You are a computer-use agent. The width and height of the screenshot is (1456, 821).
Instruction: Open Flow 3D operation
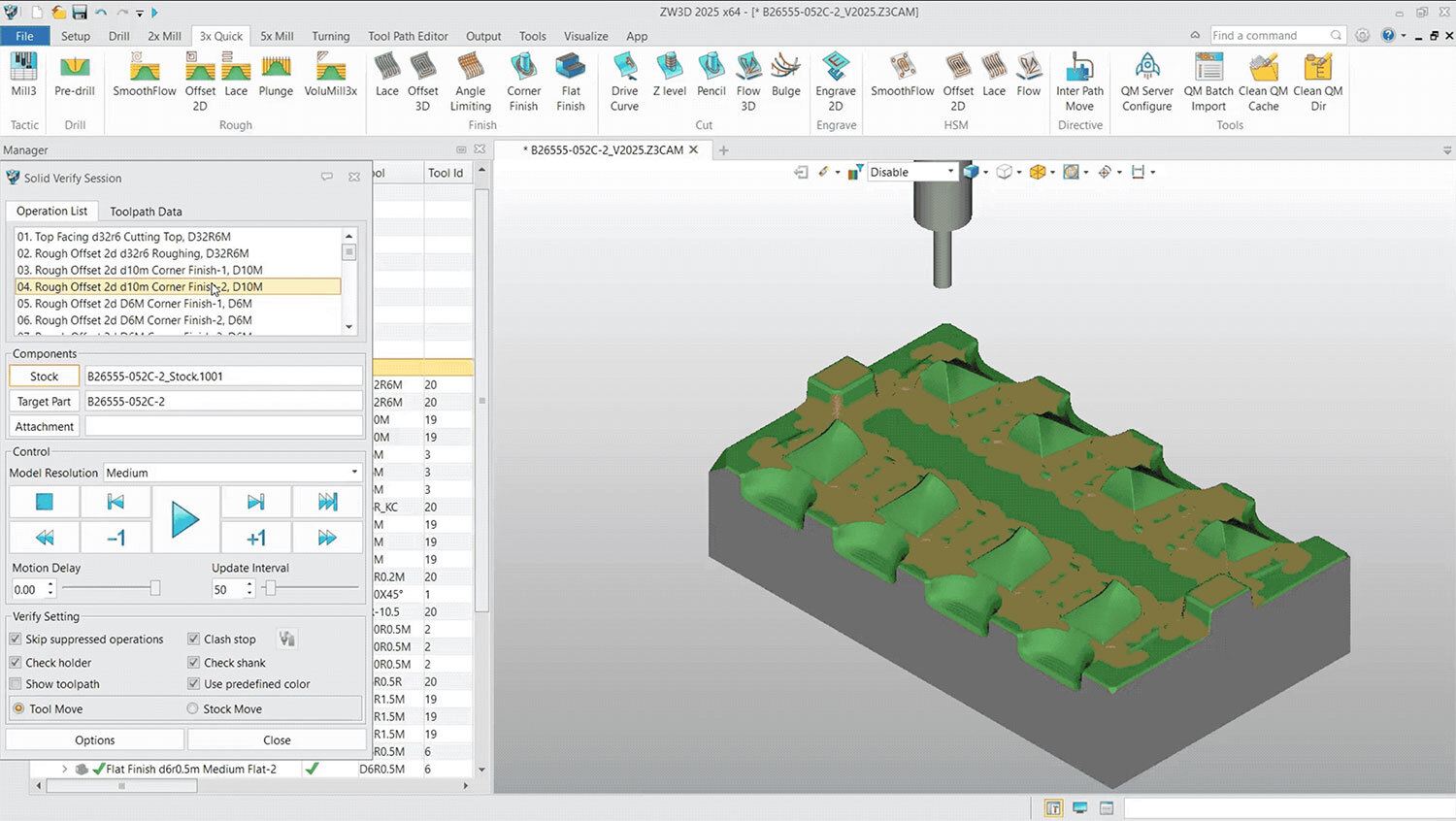[x=748, y=82]
